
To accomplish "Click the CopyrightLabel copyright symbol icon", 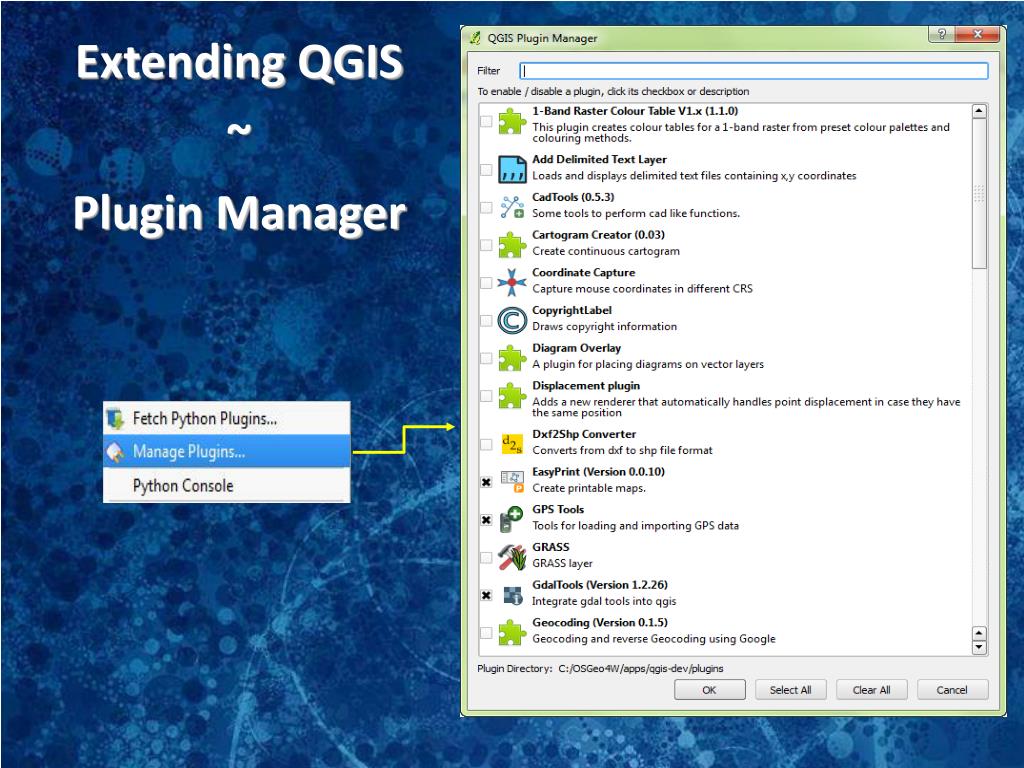I will 512,321.
